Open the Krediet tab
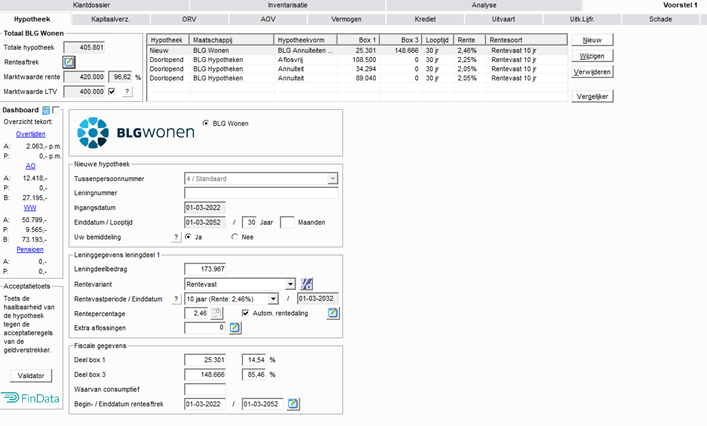707x426 pixels. coord(425,19)
